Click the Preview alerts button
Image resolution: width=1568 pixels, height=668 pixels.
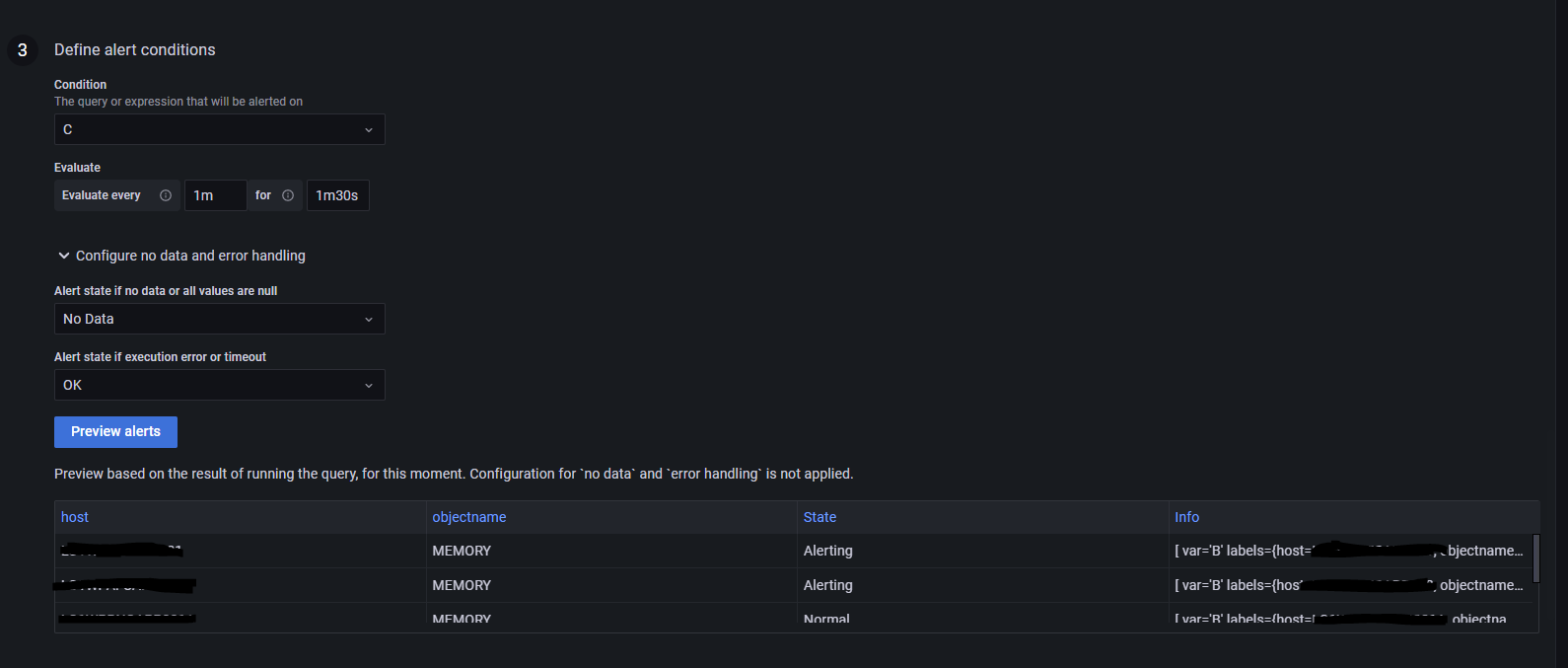click(115, 431)
